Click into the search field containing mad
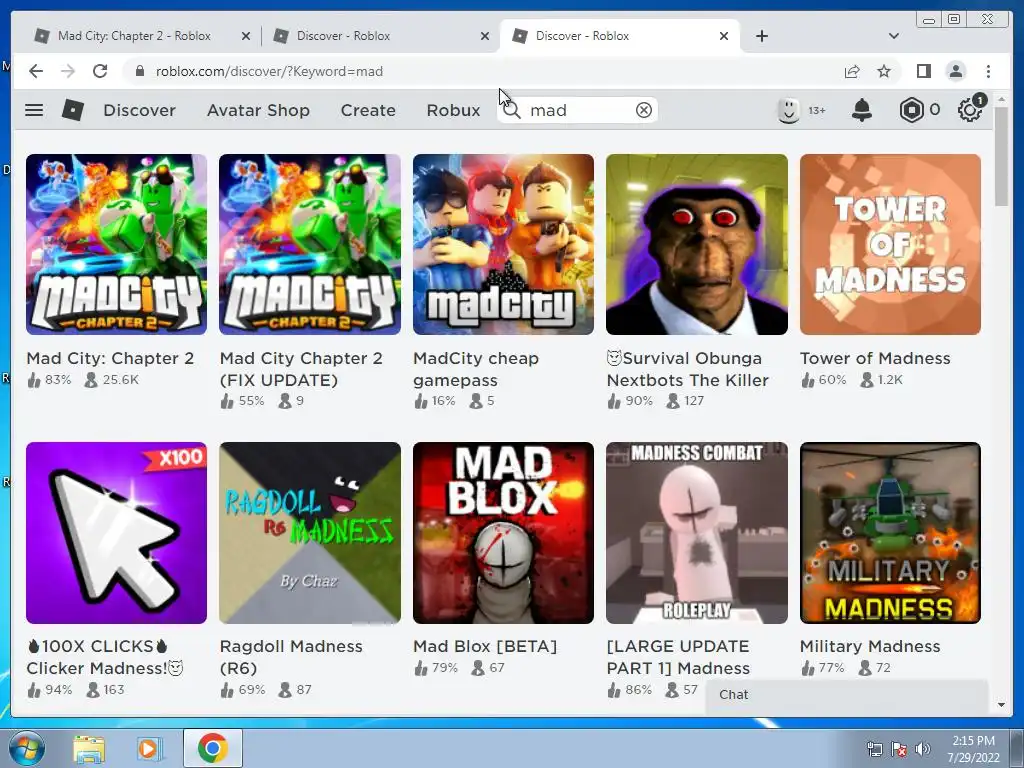 [580, 110]
